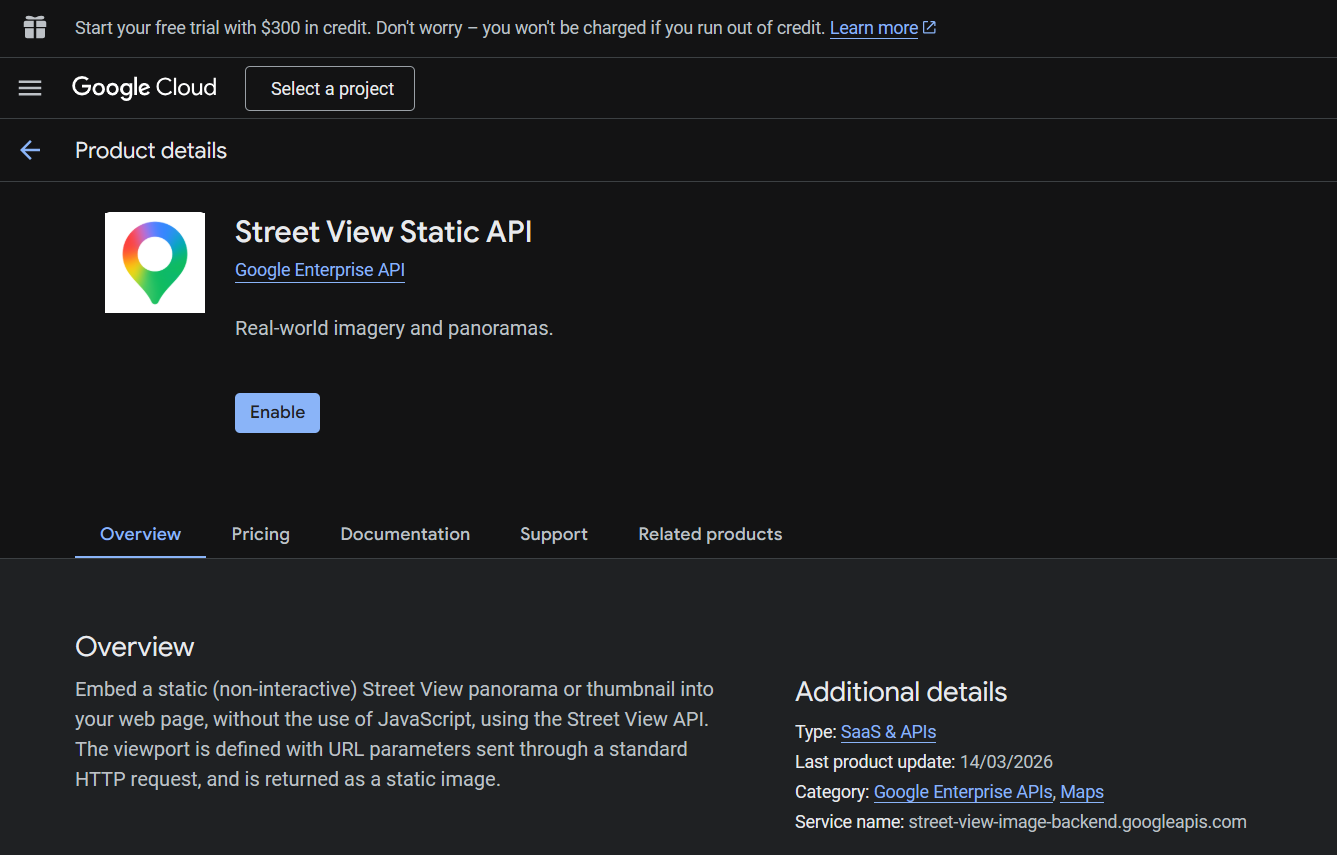Click the Street View Static API heading
1337x855 pixels.
pyautogui.click(x=383, y=232)
